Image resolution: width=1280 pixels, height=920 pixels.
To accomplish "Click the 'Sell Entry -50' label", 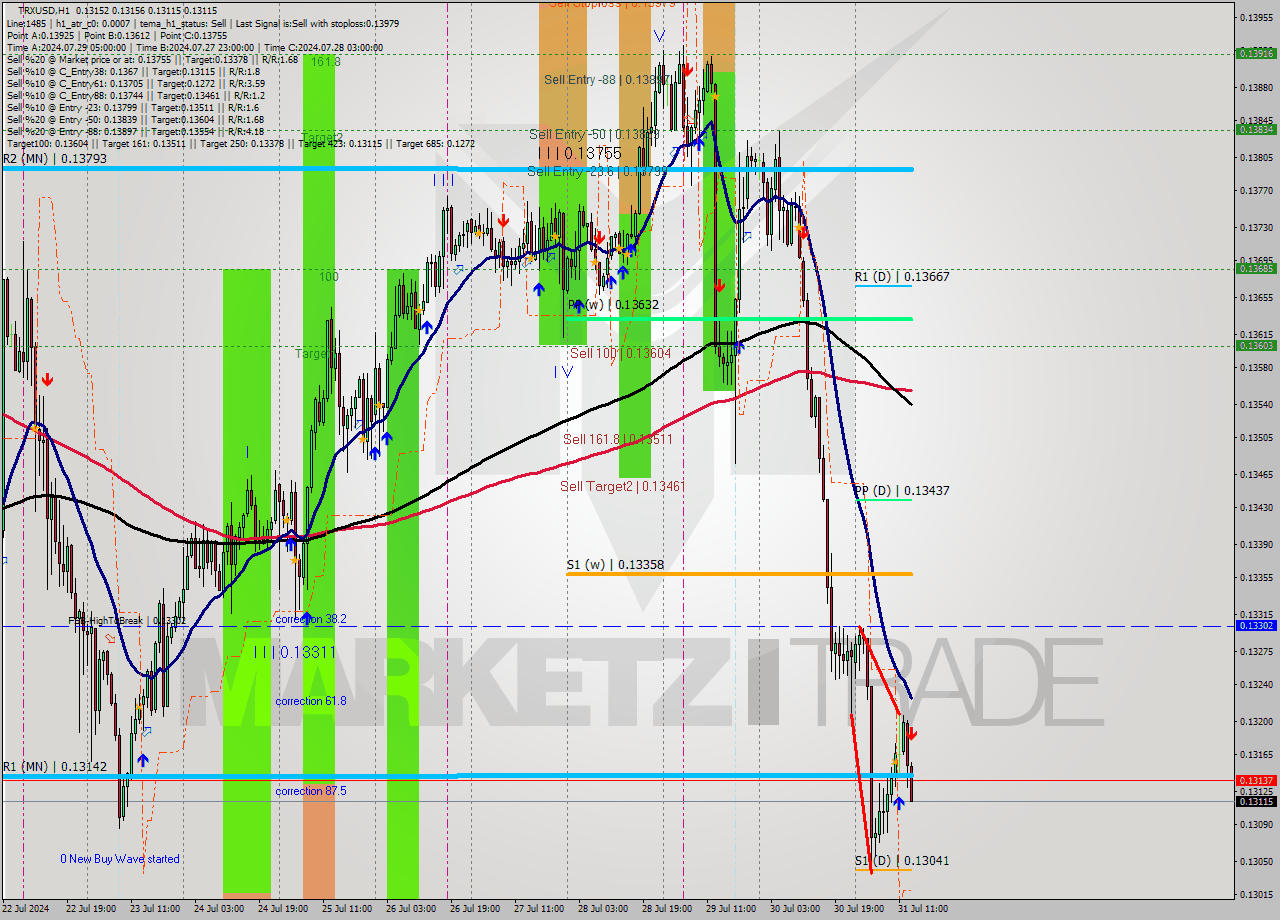I will tap(595, 134).
